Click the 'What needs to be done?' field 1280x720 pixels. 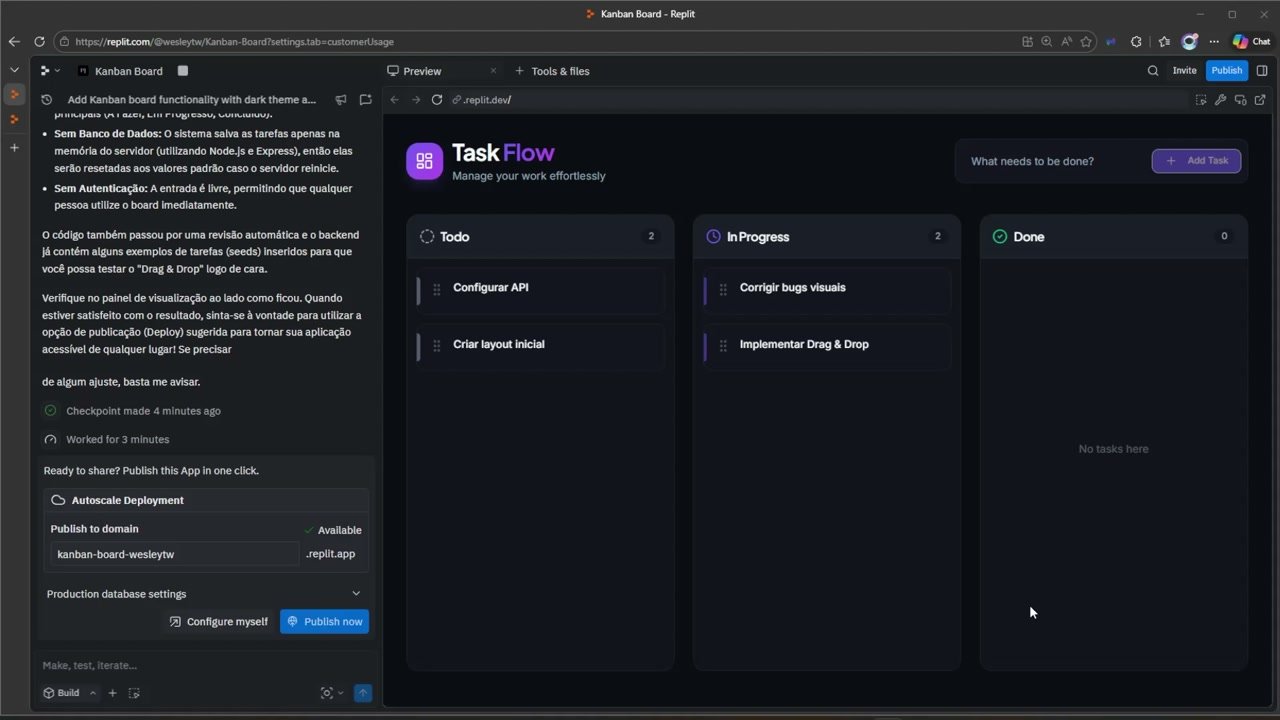1050,161
